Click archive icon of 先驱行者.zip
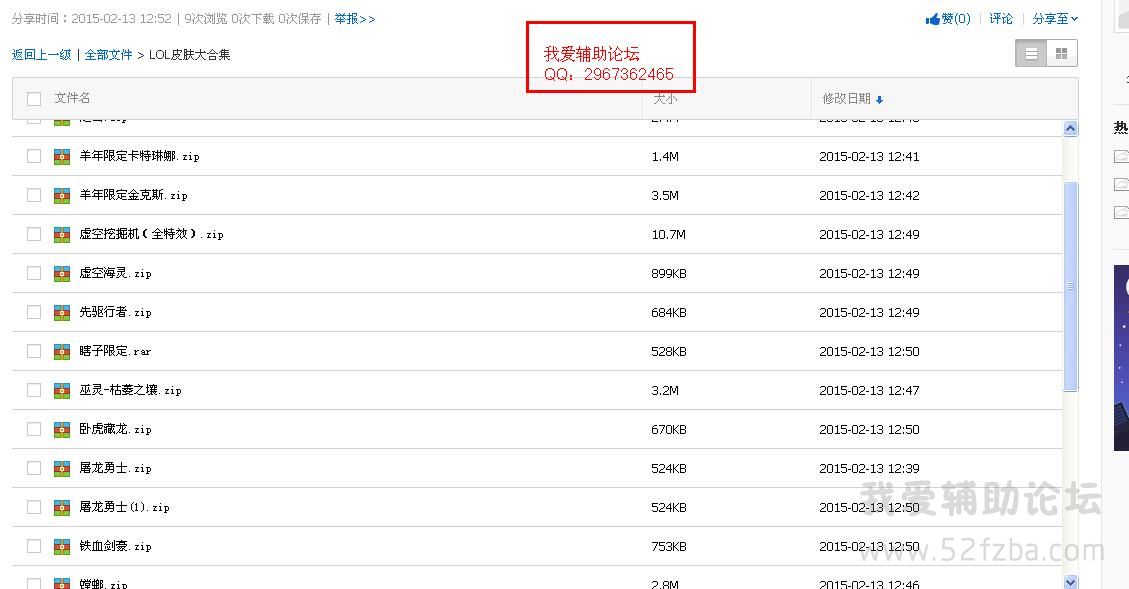1129x589 pixels. 62,312
